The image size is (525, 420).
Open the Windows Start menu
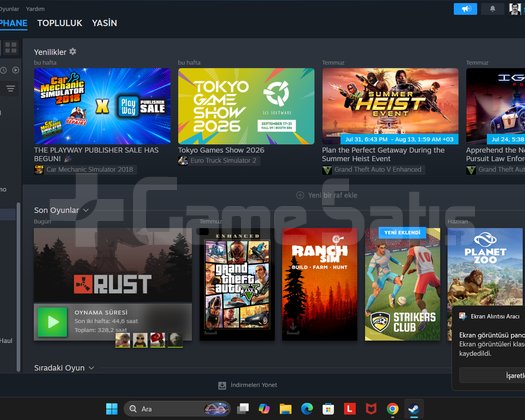[111, 409]
